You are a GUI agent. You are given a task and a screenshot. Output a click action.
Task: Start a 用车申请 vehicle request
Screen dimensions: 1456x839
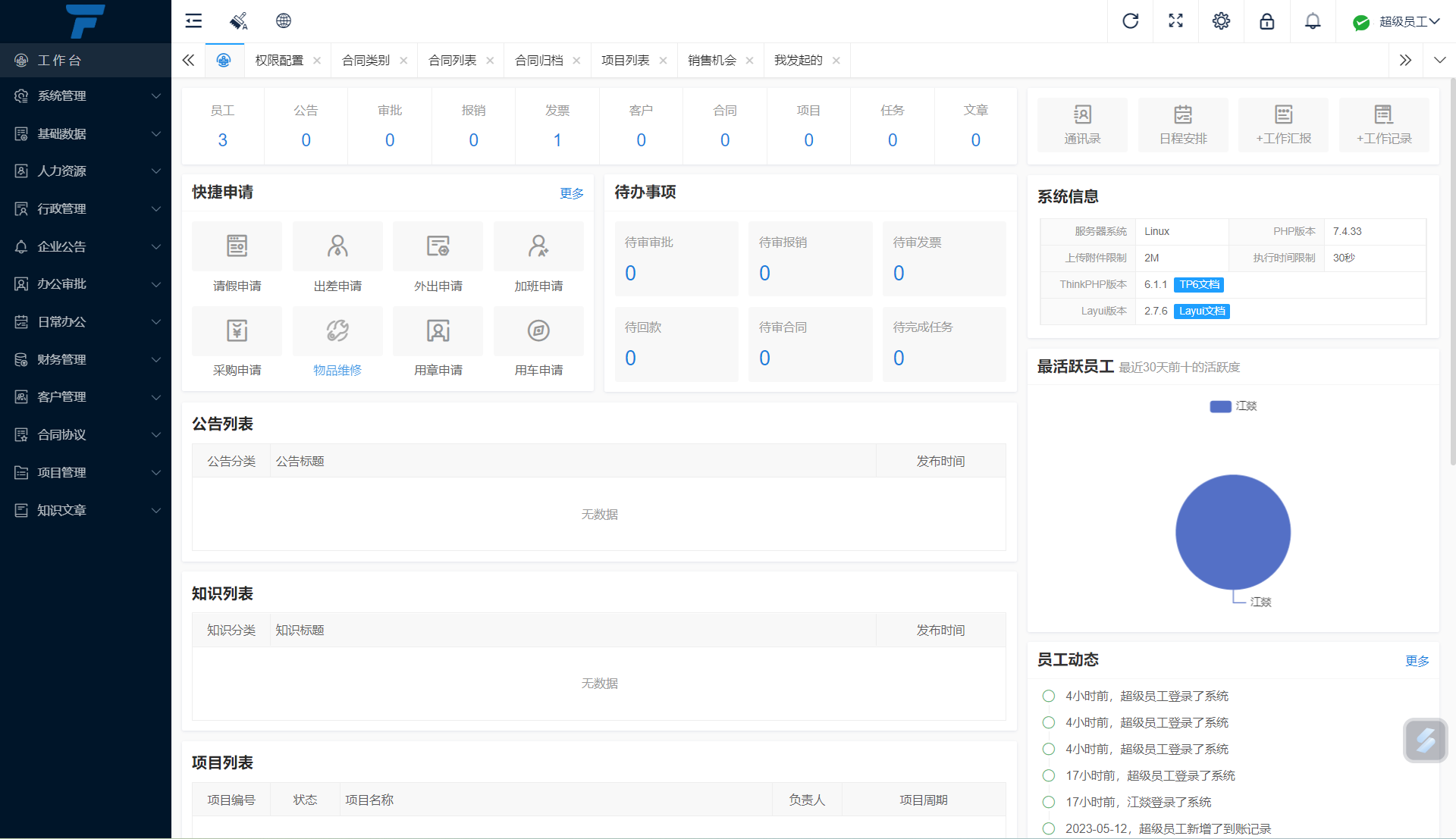coord(538,343)
